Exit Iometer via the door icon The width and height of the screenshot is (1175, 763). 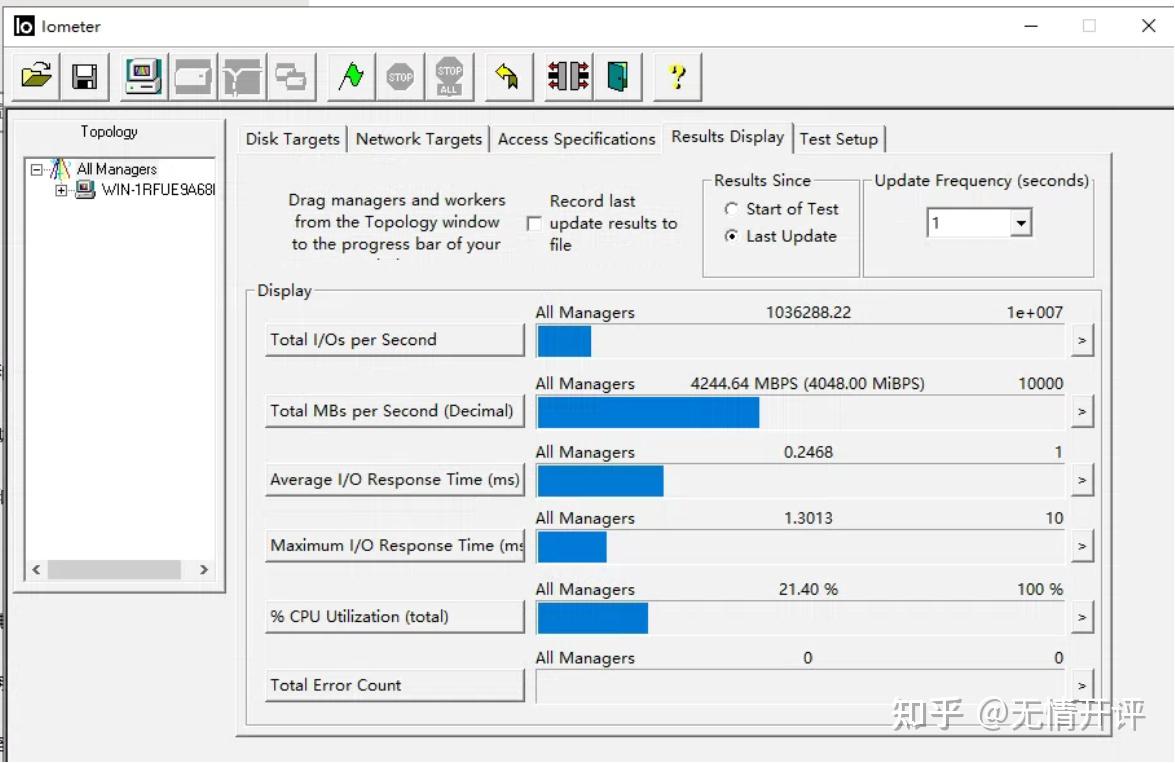pos(617,76)
